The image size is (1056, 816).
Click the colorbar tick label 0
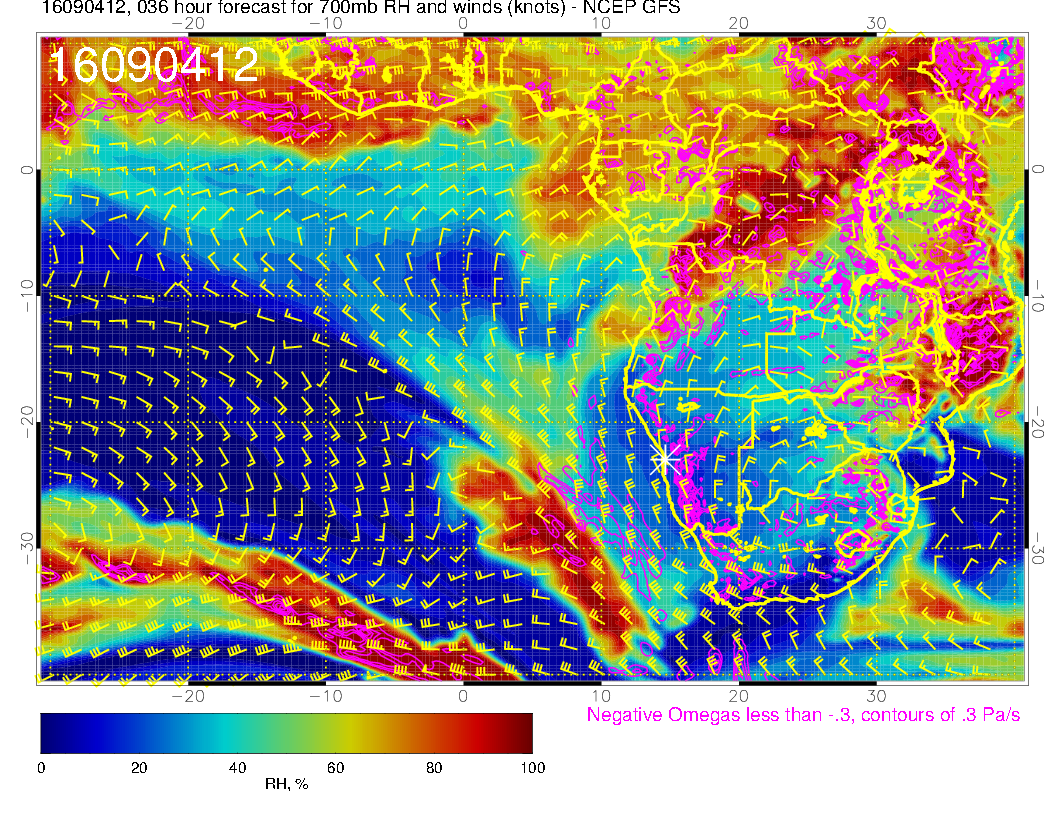click(41, 767)
